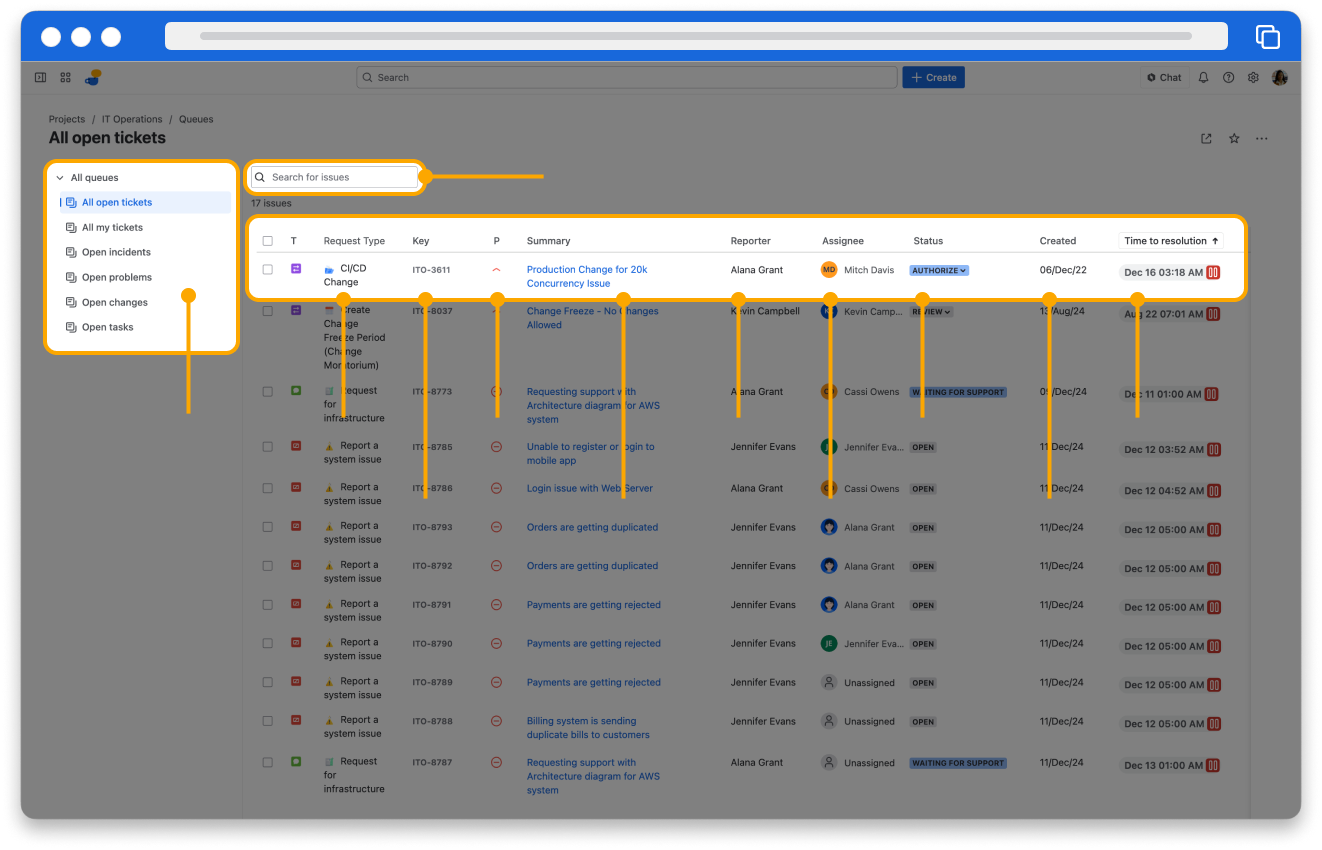1322x850 pixels.
Task: Click the ITO-8788 issue key
Action: click(x=432, y=721)
